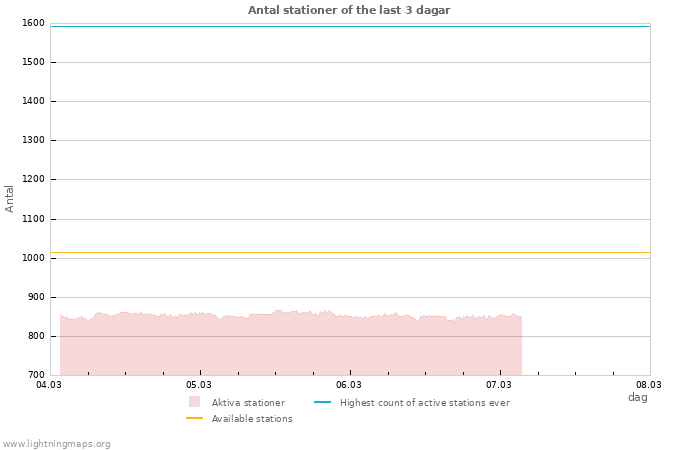Click the 04.03 date tick label

point(49,384)
